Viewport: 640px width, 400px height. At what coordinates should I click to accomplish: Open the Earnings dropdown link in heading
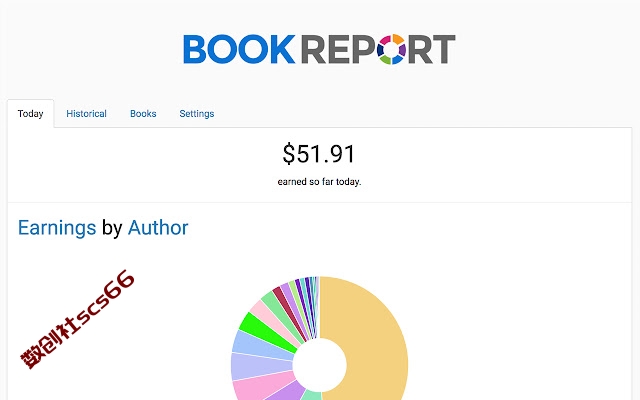click(57, 228)
